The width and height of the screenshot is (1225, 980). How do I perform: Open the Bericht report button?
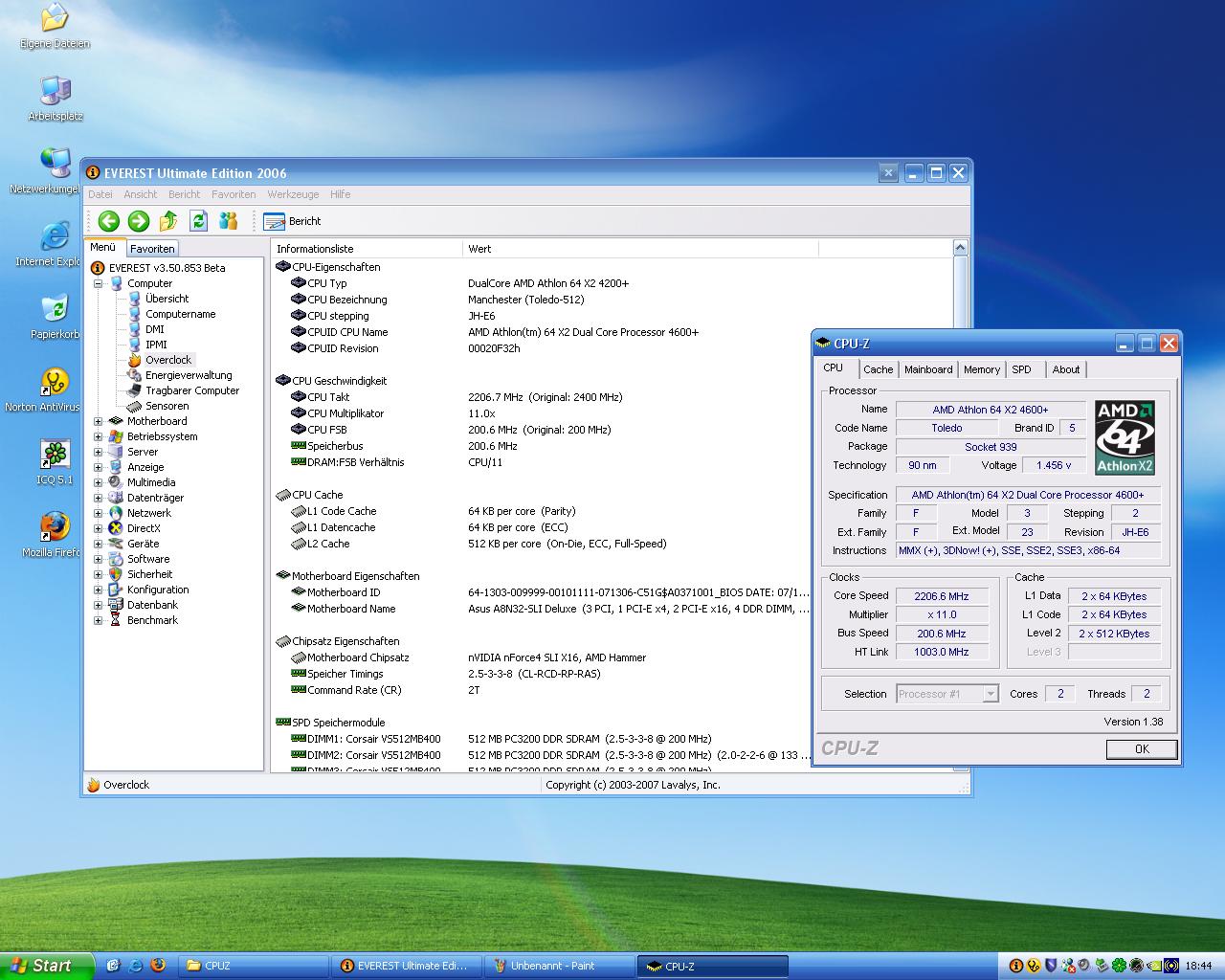coord(293,221)
